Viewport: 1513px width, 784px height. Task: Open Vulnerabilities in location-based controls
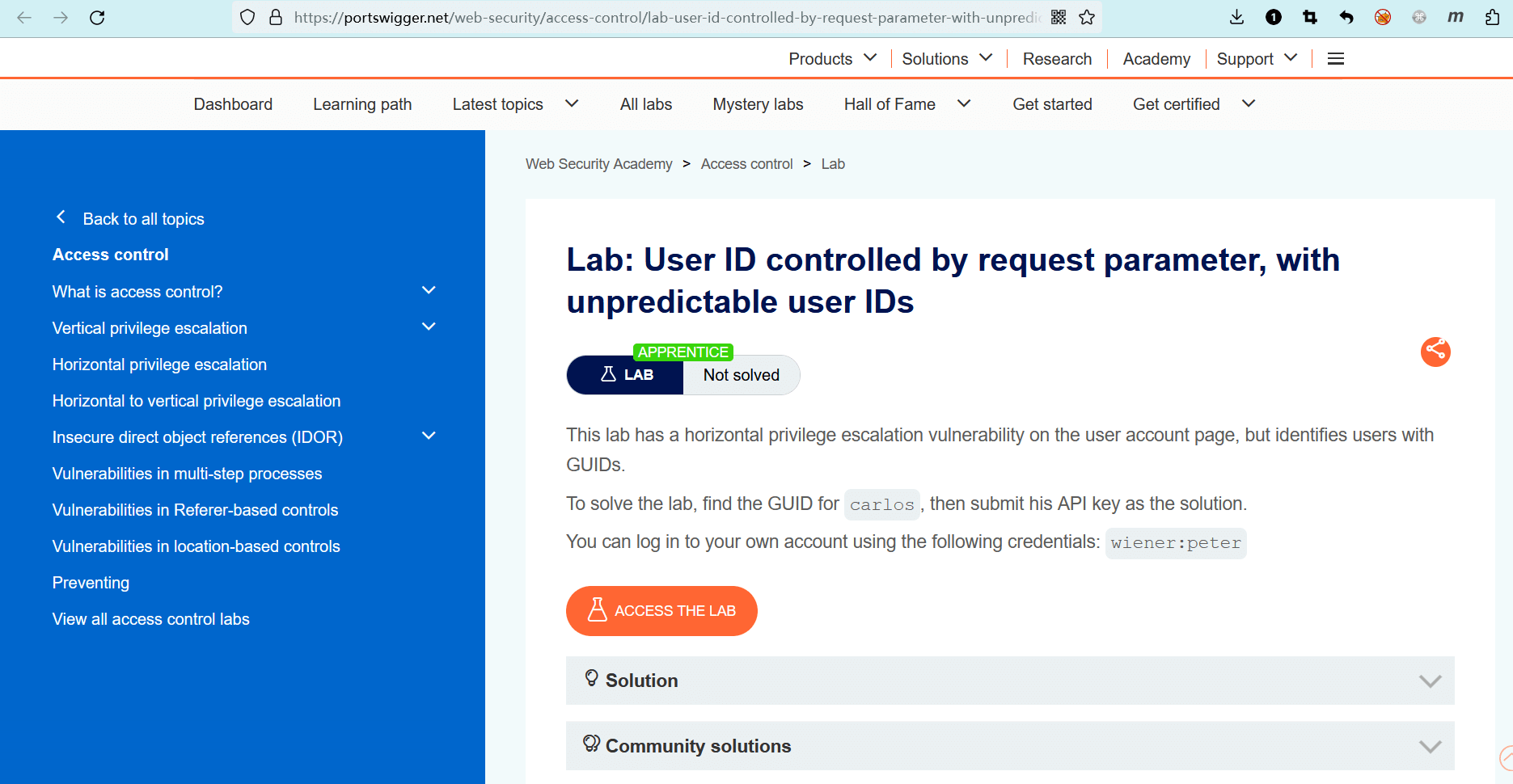tap(196, 546)
